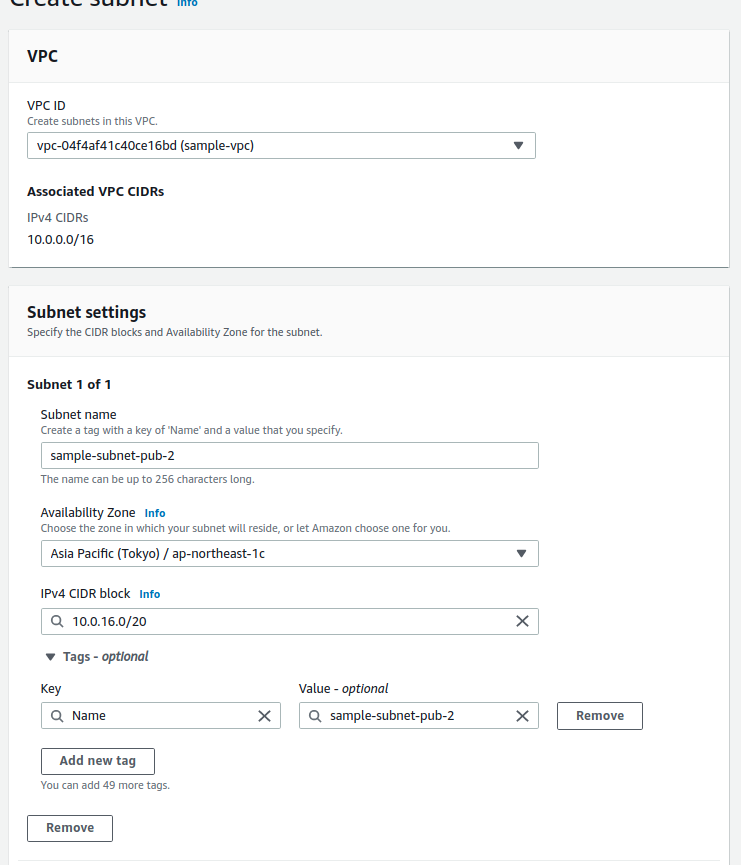
Task: Click the tag Key input containing Name
Action: 160,716
